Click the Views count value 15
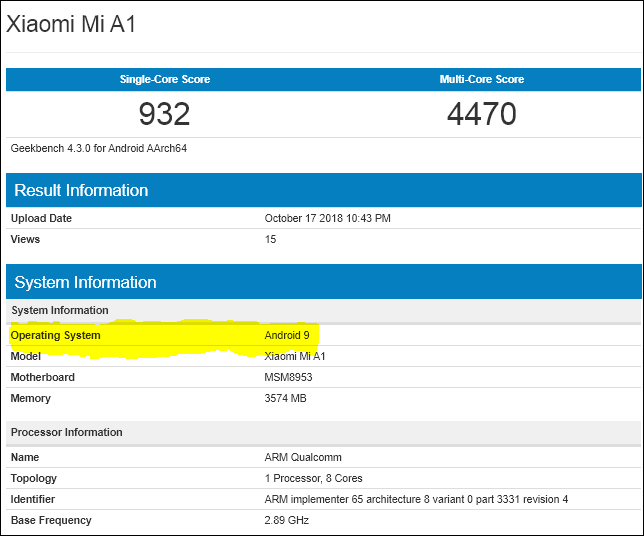 pyautogui.click(x=270, y=239)
